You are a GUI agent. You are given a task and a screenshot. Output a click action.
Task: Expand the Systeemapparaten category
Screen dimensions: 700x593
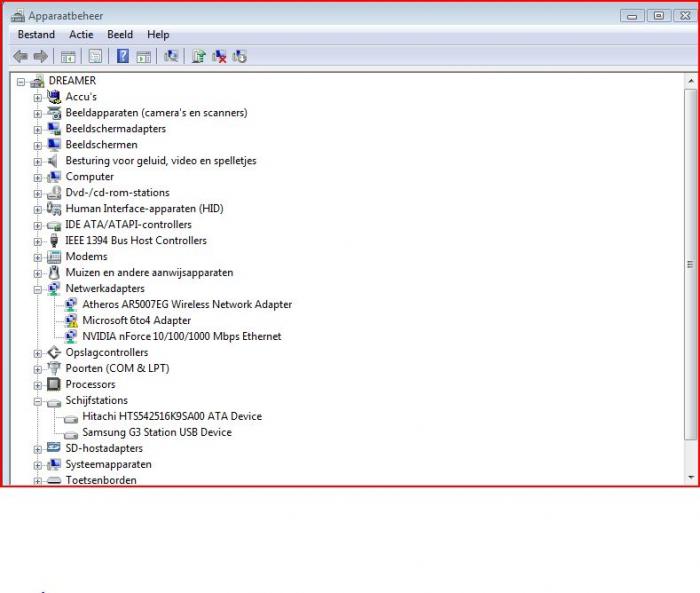coord(38,466)
